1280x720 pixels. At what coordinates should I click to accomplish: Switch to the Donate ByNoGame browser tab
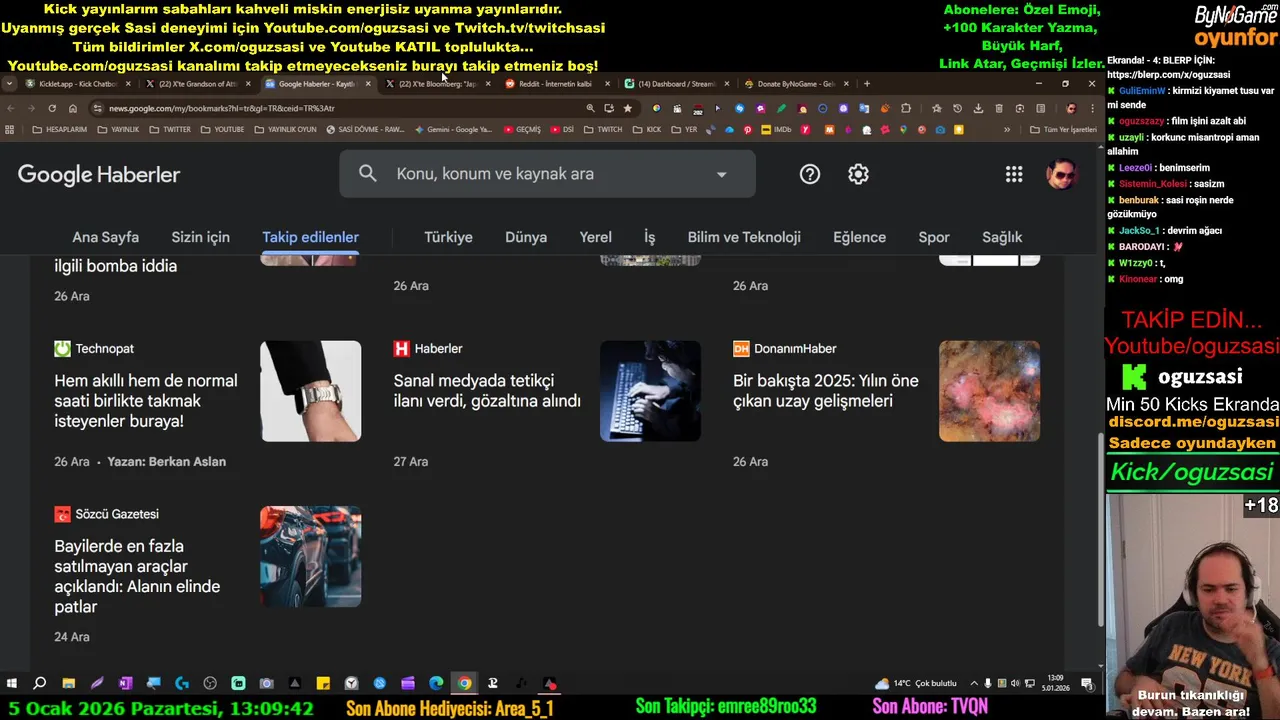pos(795,84)
